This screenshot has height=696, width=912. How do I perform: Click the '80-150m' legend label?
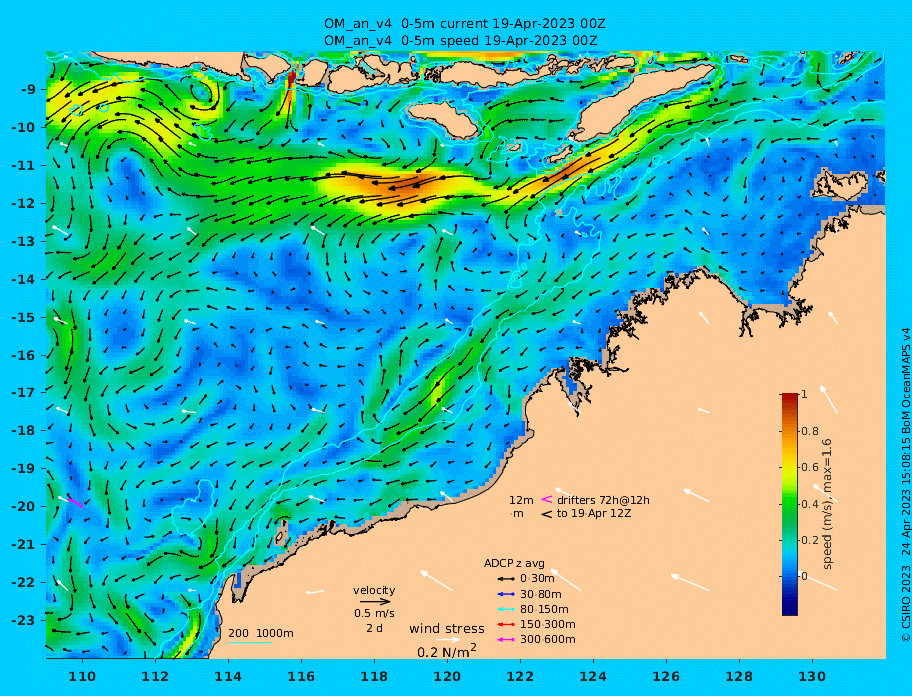(x=544, y=609)
